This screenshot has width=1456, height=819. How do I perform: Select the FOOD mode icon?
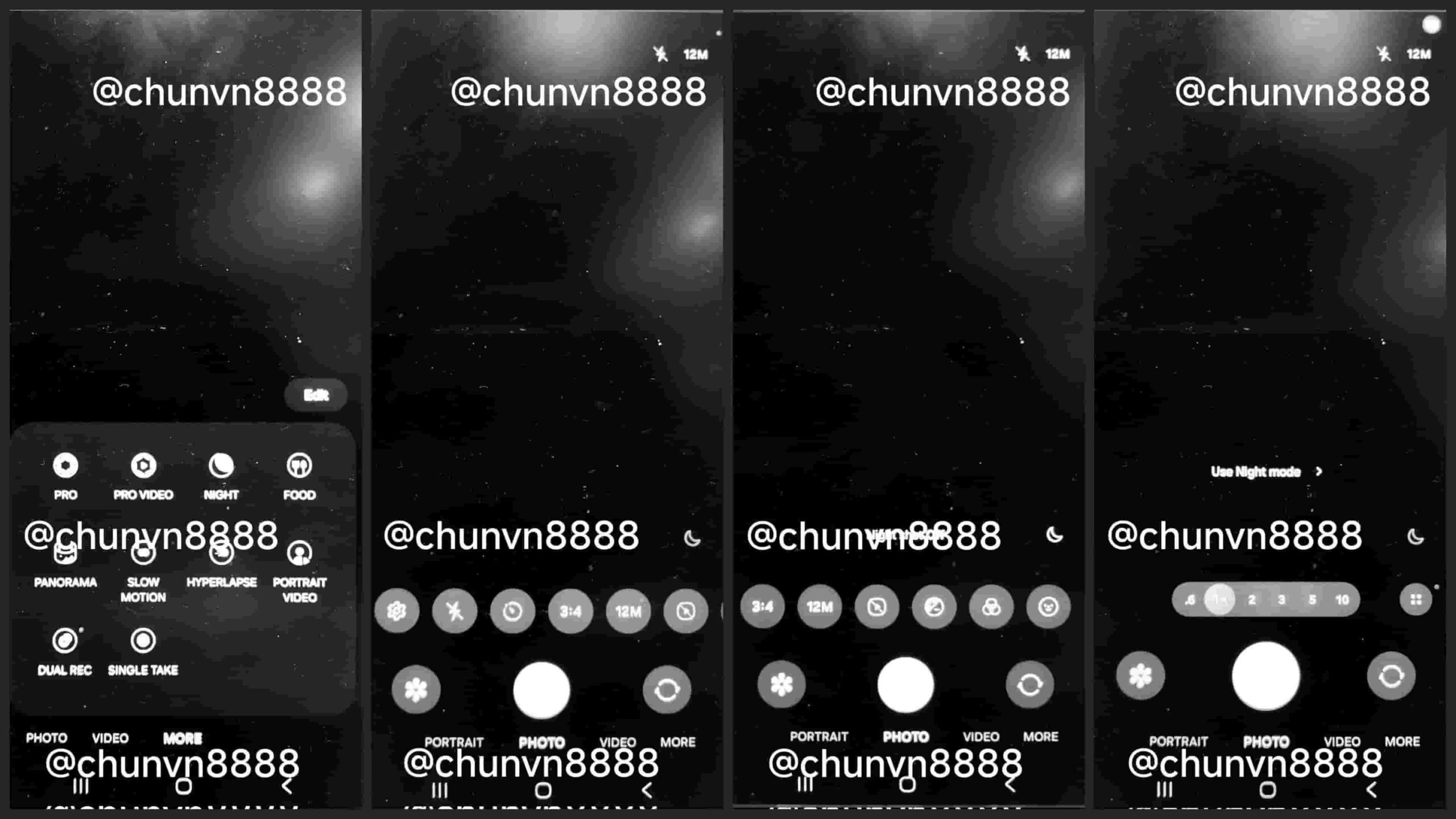(x=299, y=465)
